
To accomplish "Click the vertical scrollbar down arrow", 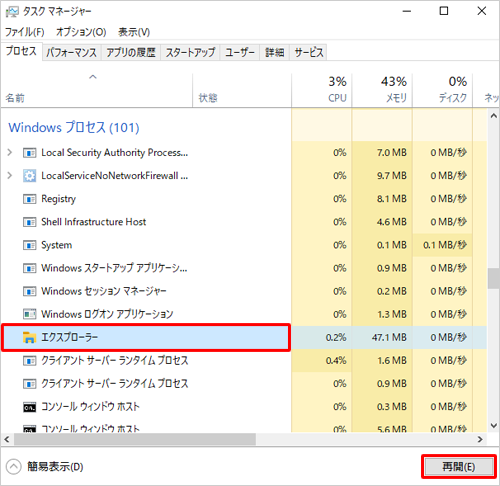I will [494, 426].
